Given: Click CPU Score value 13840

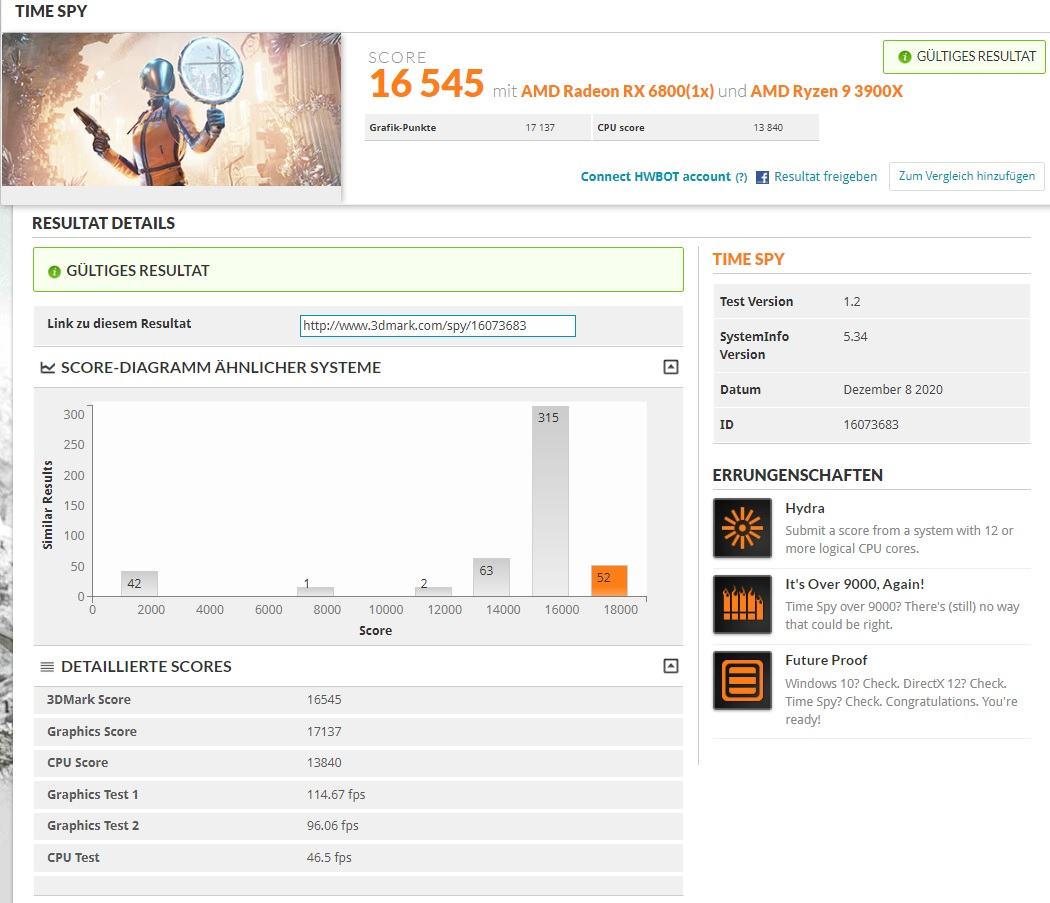Looking at the screenshot, I should [x=324, y=762].
